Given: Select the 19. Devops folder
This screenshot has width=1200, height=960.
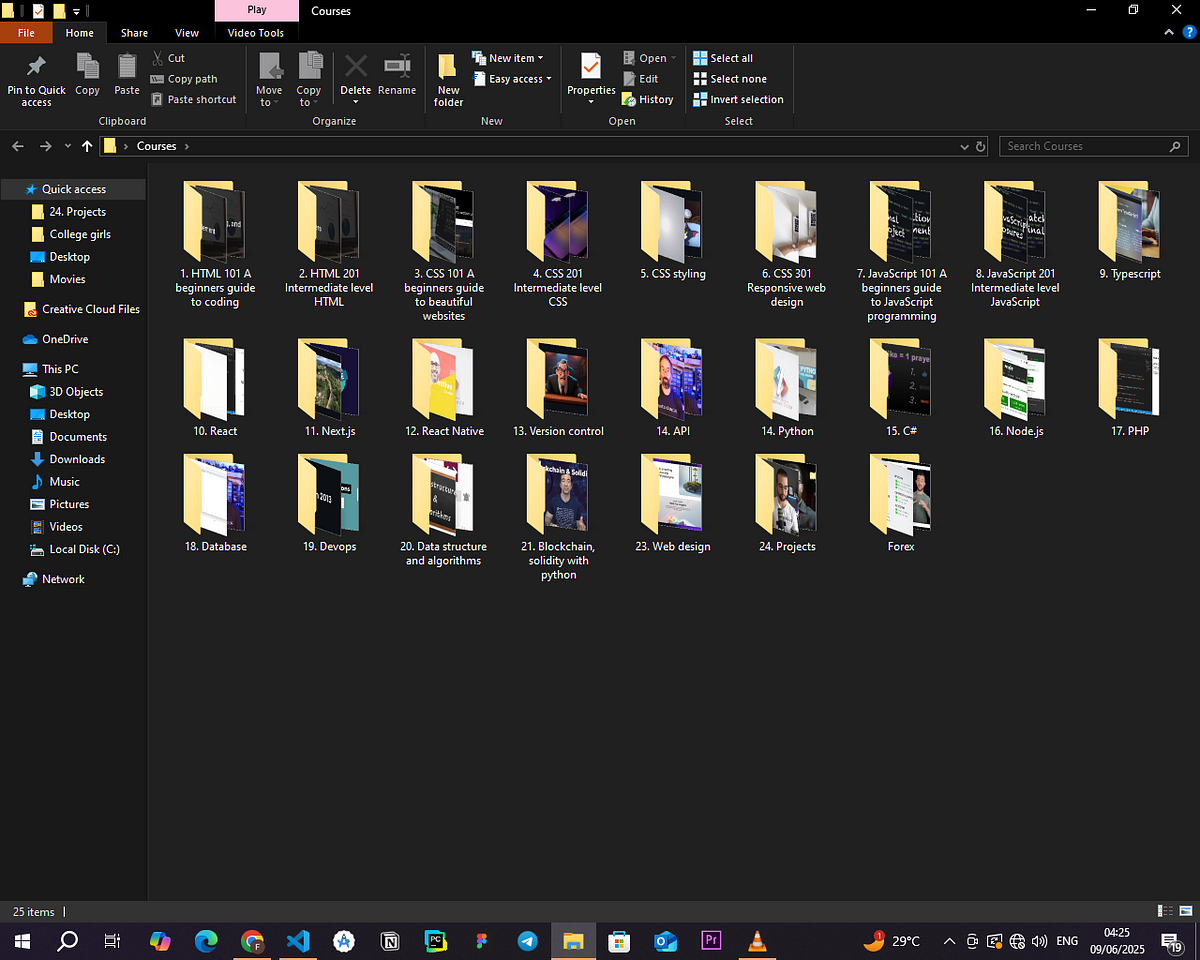Looking at the screenshot, I should (329, 504).
